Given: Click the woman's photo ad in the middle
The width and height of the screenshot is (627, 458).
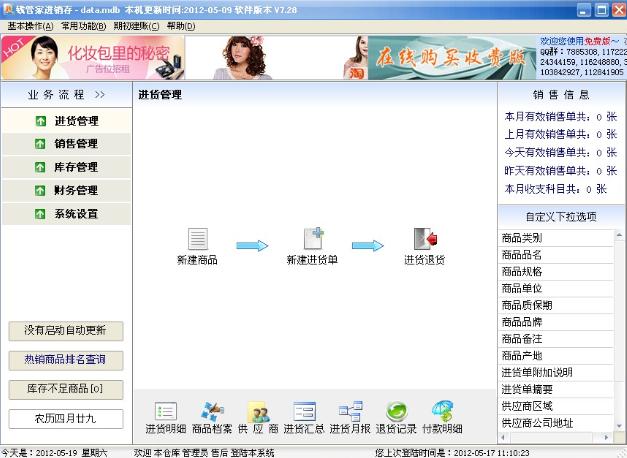Looking at the screenshot, I should [x=276, y=58].
